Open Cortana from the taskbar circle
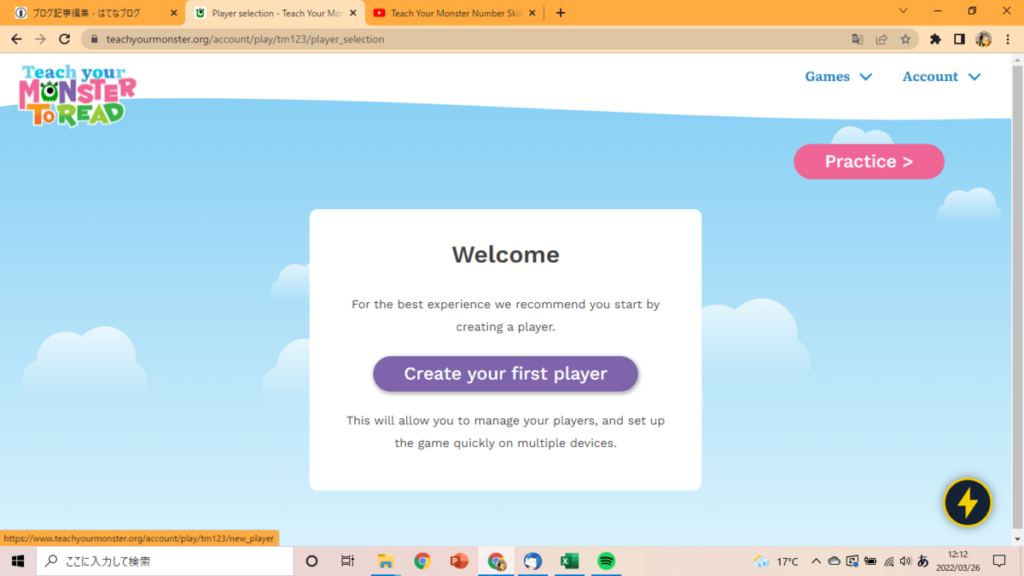Screen dimensions: 1024x576 click(x=312, y=561)
